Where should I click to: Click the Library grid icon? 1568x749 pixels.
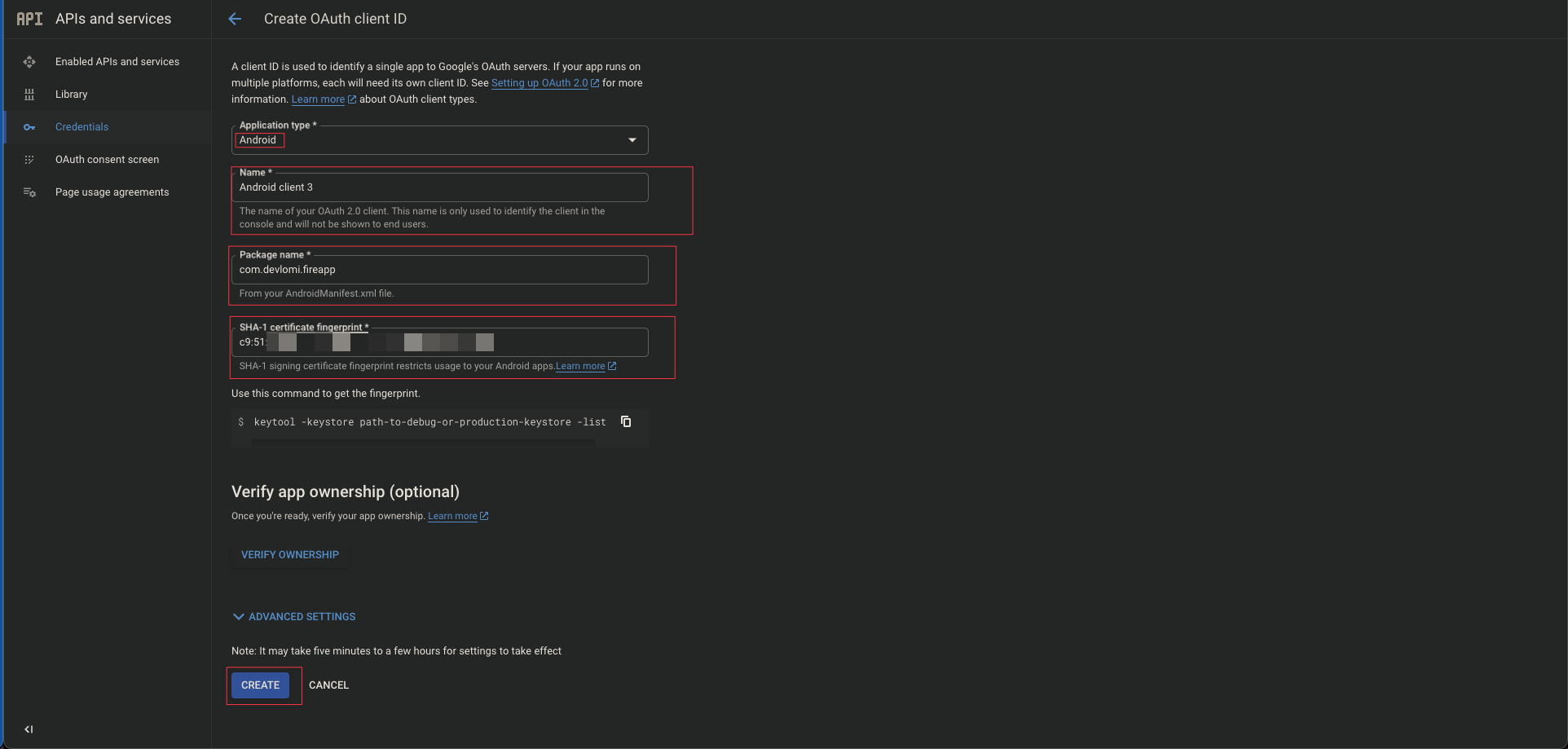[x=29, y=95]
